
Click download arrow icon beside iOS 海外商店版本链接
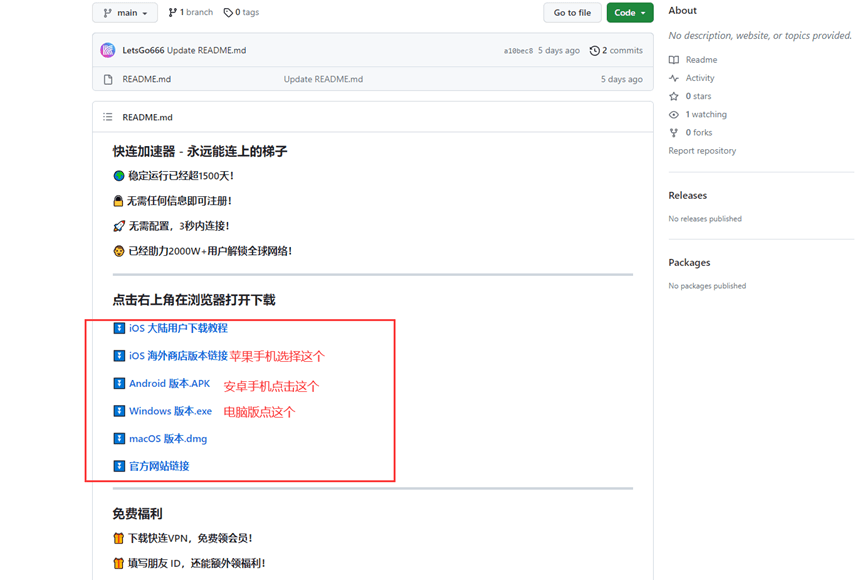click(119, 355)
